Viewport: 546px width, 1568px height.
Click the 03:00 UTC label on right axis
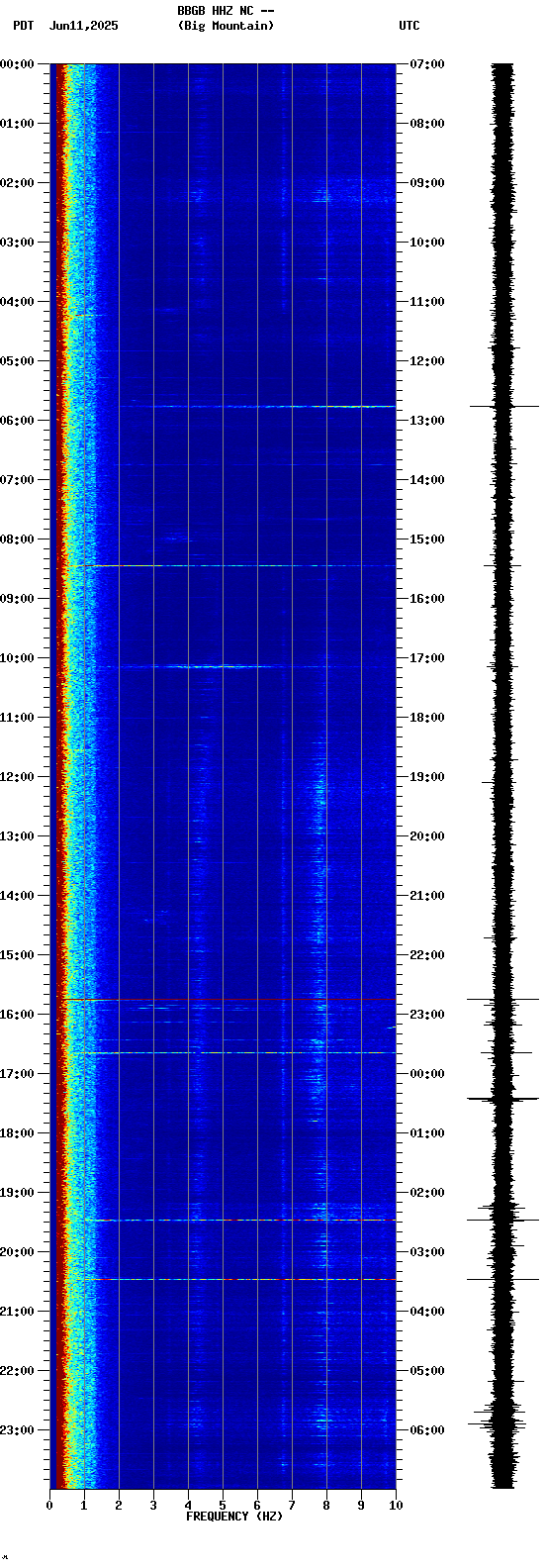click(x=427, y=1252)
